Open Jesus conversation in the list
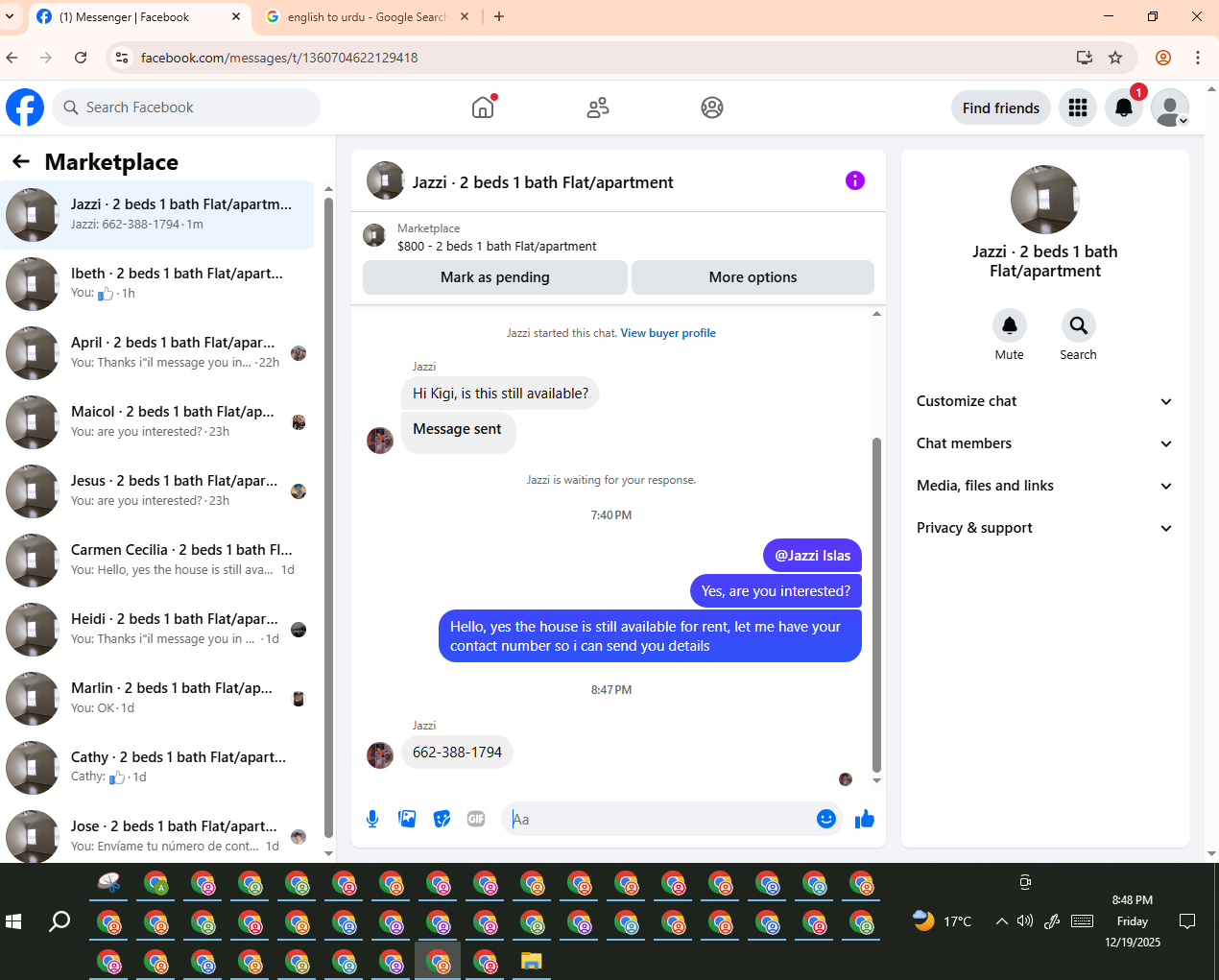Screen dimensions: 1219x980 point(157,491)
